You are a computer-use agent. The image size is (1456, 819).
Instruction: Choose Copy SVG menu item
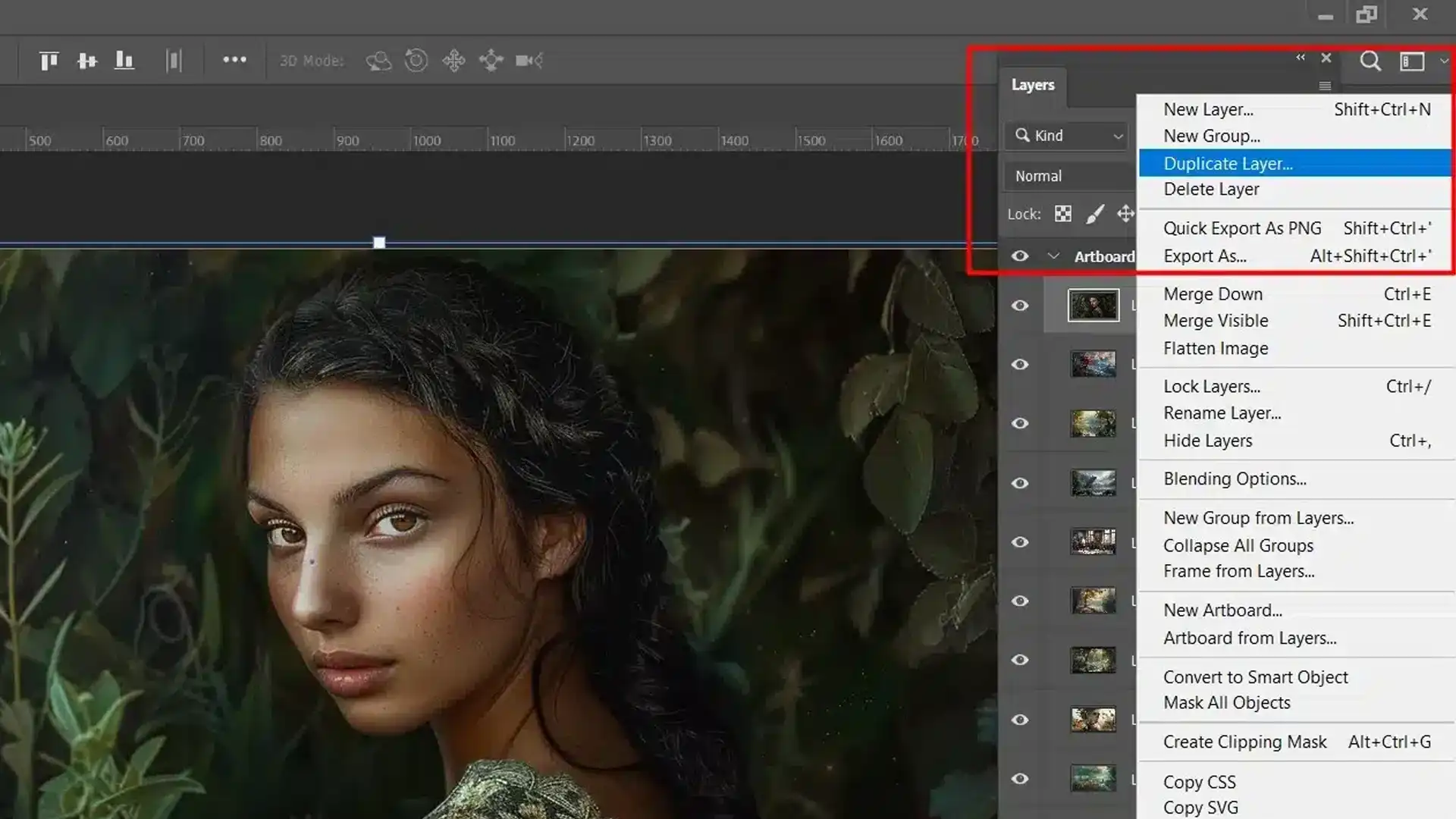[x=1297, y=808]
